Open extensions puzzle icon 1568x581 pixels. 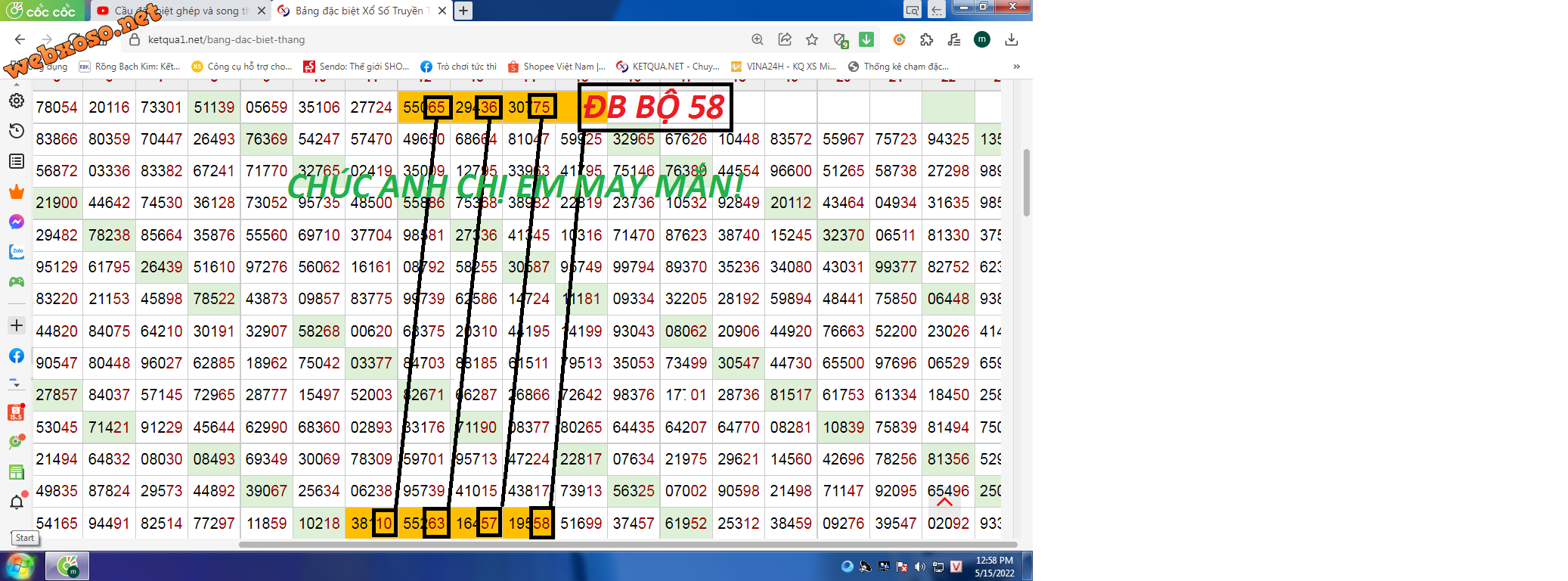[927, 39]
